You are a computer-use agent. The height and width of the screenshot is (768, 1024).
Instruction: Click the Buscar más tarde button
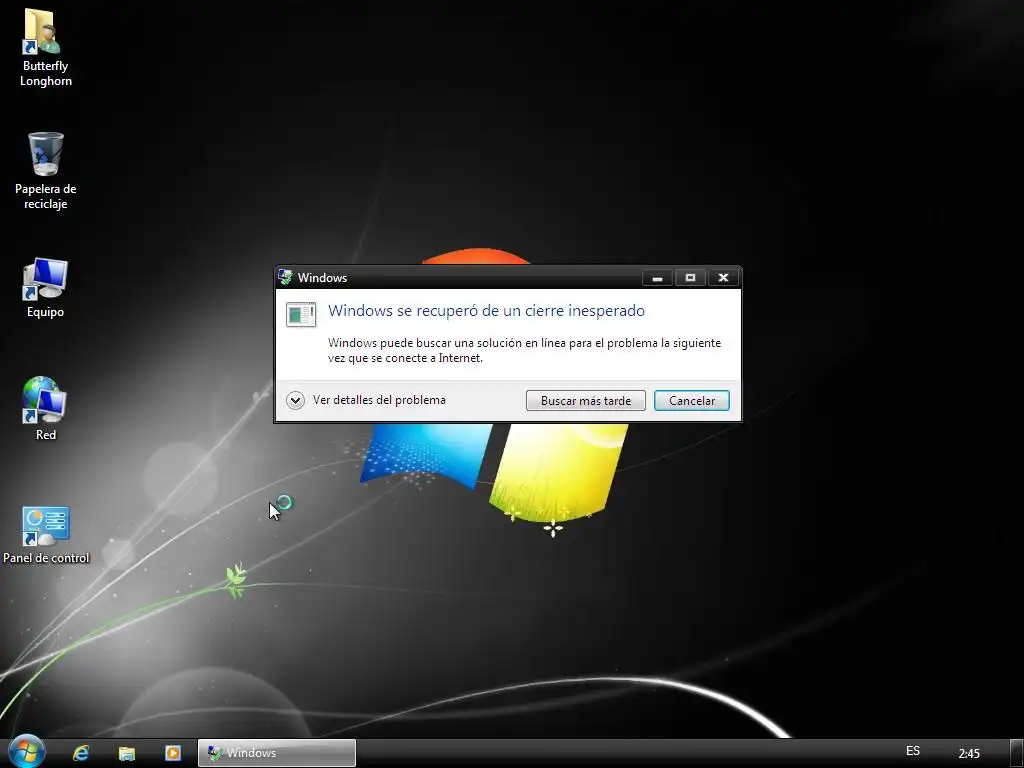pyautogui.click(x=586, y=400)
